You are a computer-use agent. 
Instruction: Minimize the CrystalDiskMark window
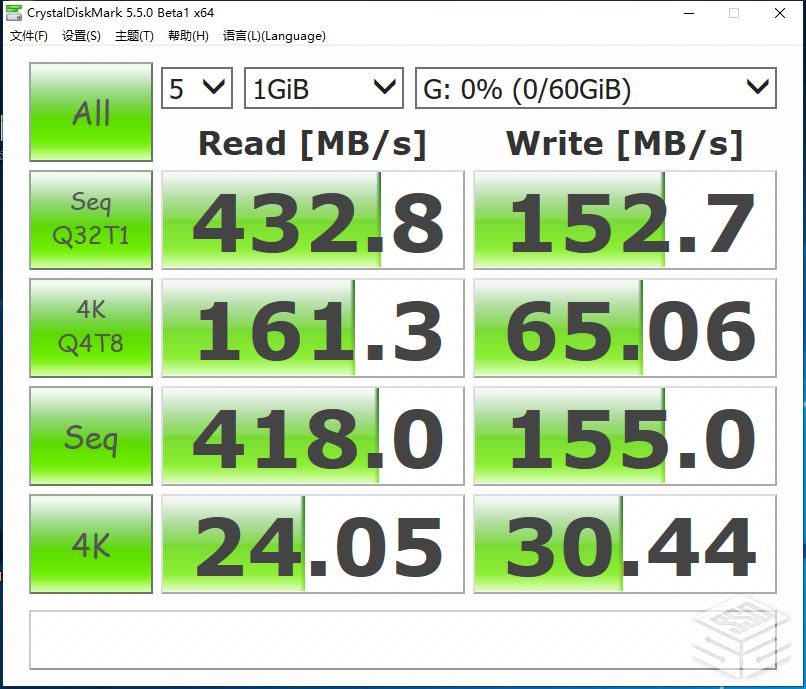[689, 13]
